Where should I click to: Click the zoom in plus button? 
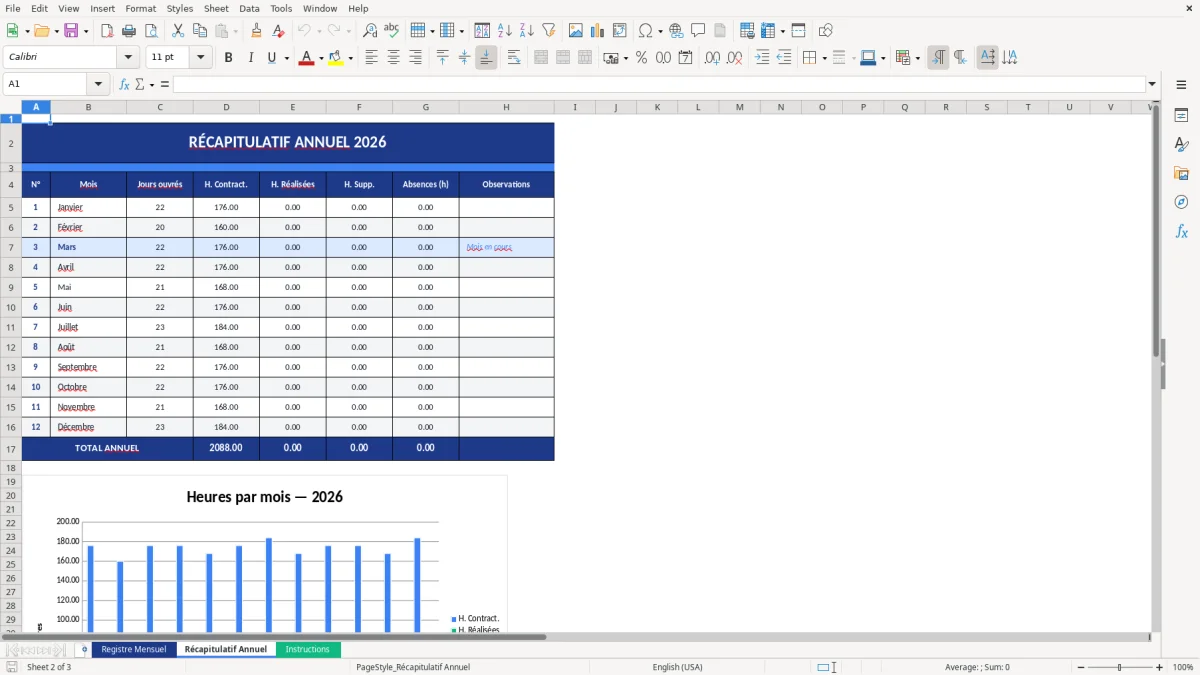point(1160,667)
